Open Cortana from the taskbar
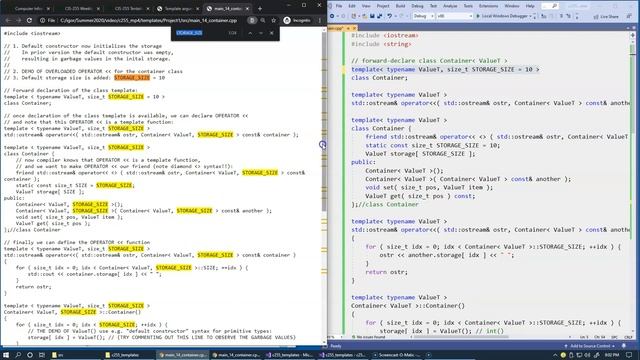The width and height of the screenshot is (640, 360). coord(29,355)
